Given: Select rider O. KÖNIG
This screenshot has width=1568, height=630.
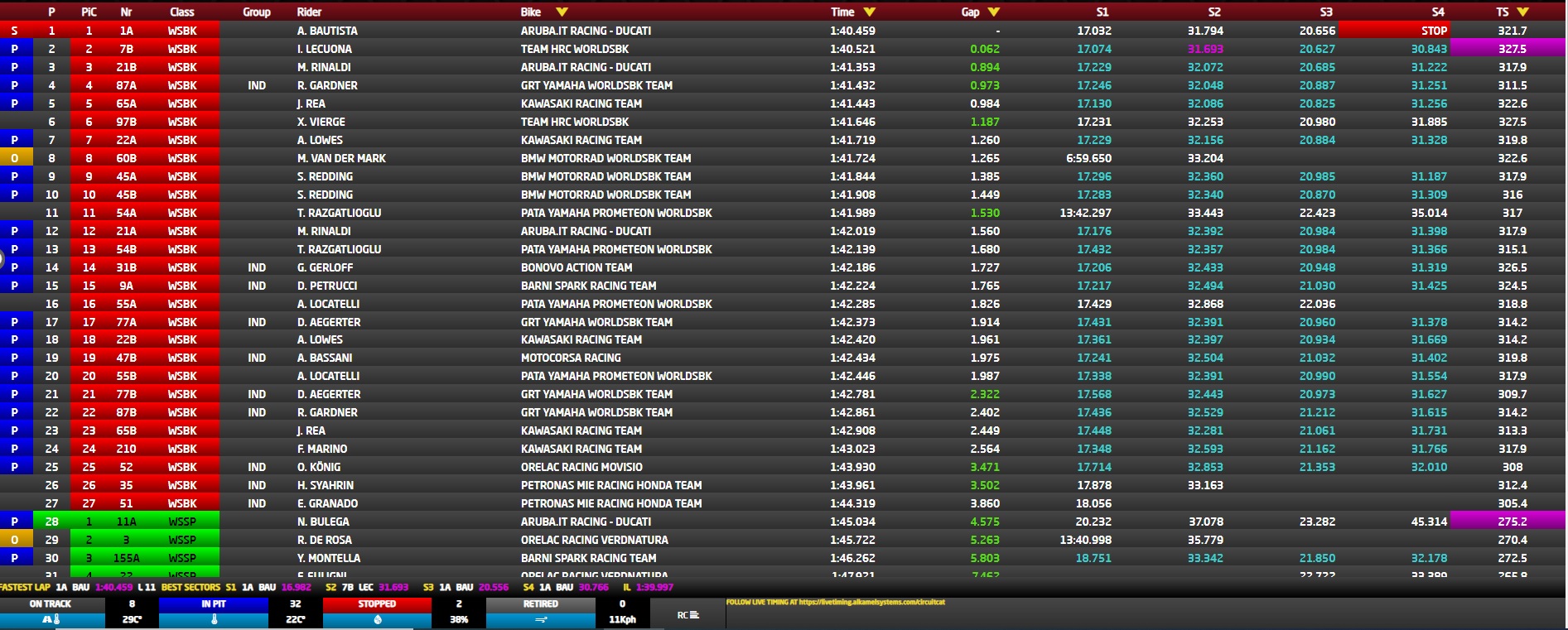Looking at the screenshot, I should click(x=319, y=467).
